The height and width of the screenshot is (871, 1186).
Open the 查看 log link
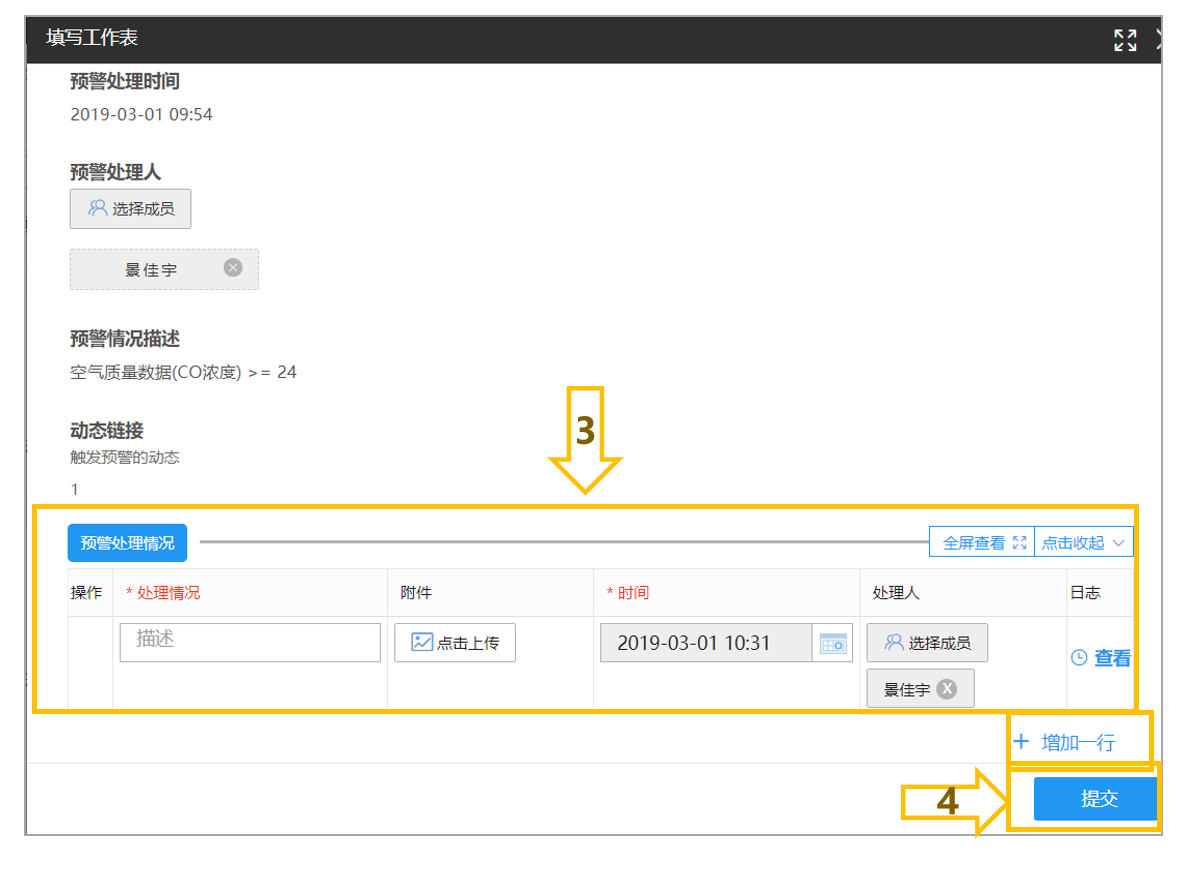[1112, 658]
